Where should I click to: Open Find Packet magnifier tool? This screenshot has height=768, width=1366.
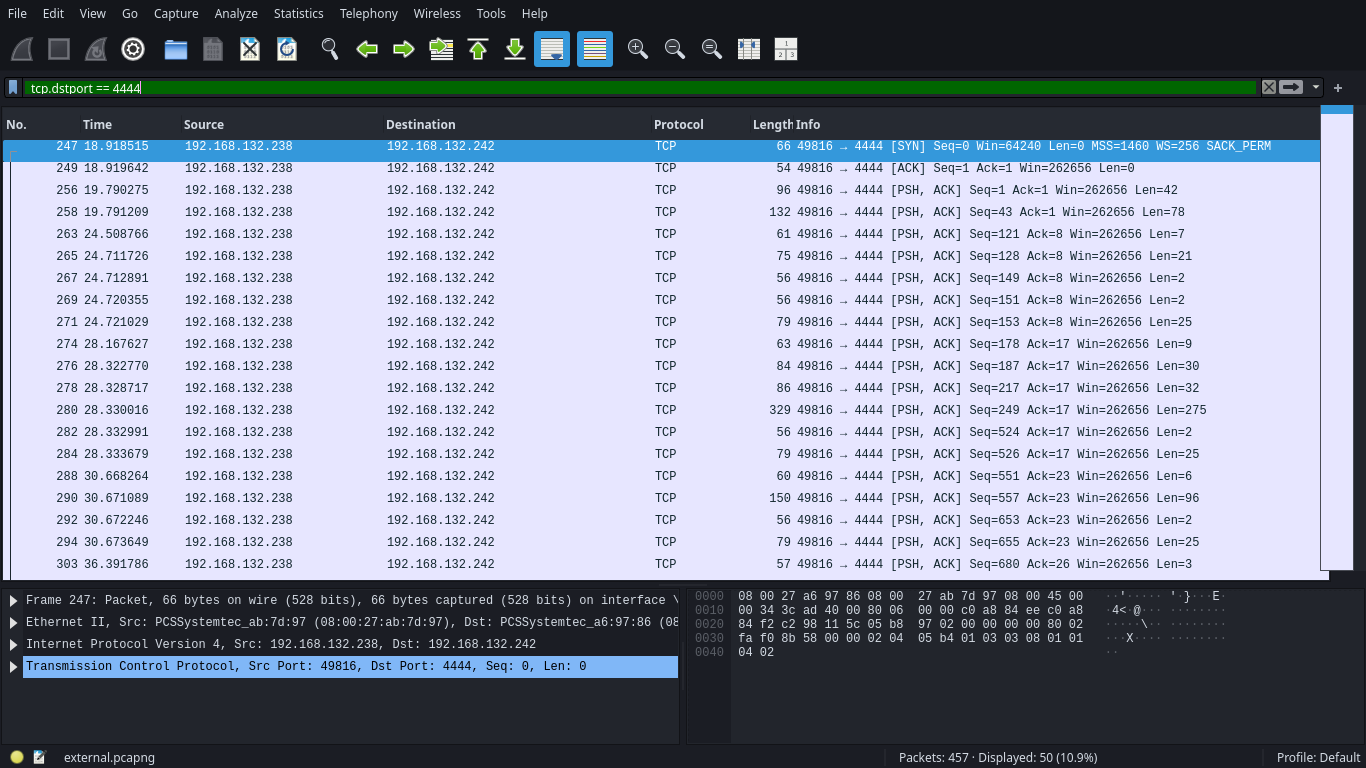[x=330, y=49]
